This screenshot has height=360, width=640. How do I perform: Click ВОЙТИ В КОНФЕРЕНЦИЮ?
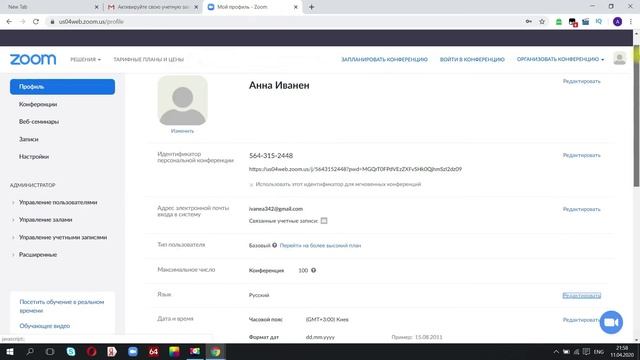point(472,60)
